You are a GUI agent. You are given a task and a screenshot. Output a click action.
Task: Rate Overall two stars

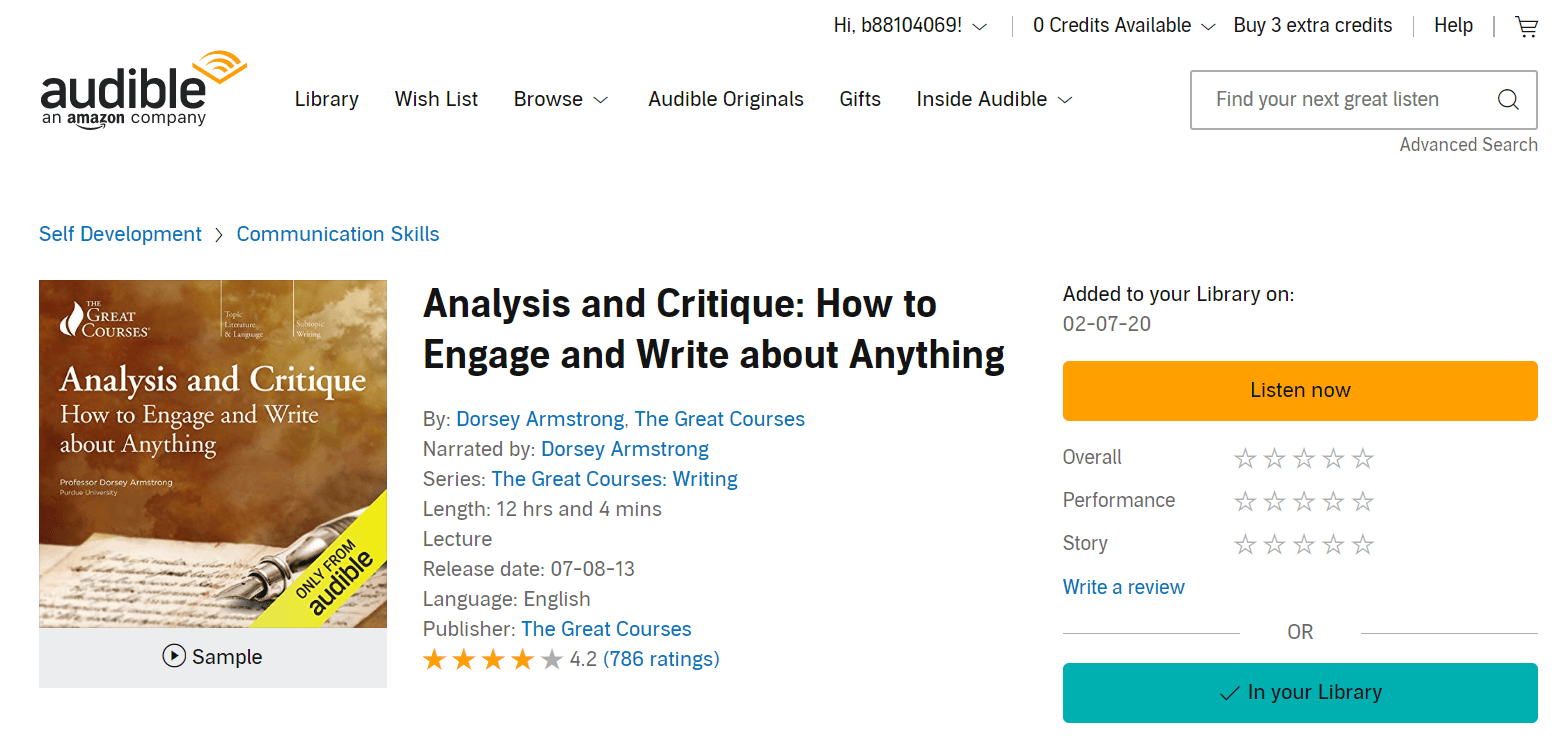1274,458
